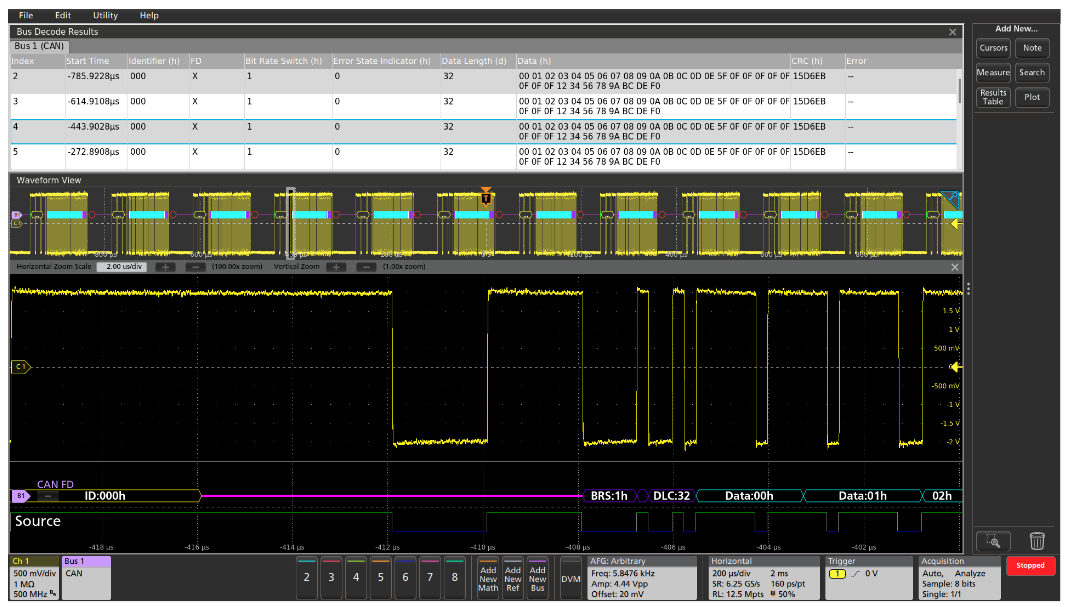Click the trash icon to delete
1069x607 pixels.
point(1037,540)
